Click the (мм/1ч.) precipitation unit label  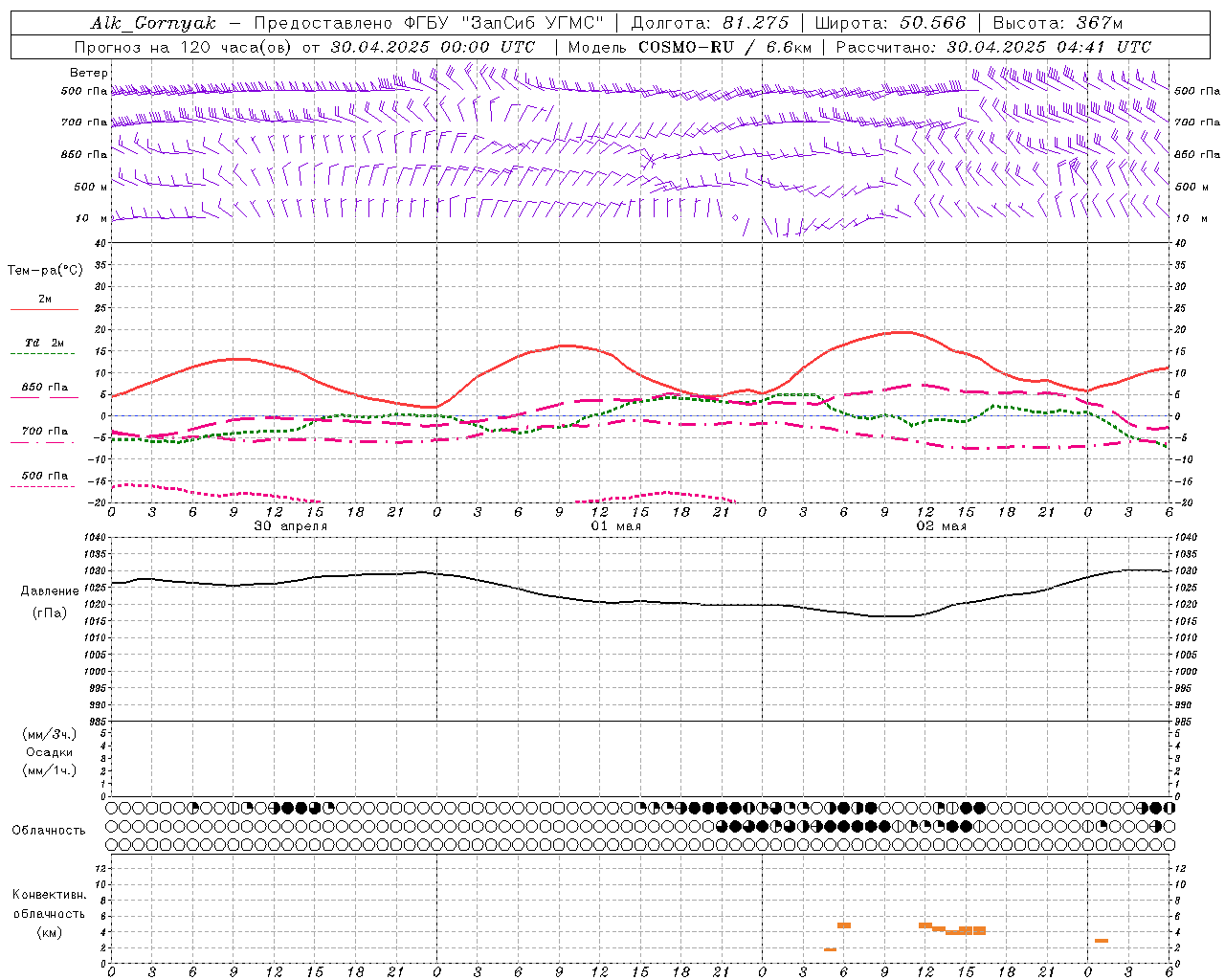point(50,770)
